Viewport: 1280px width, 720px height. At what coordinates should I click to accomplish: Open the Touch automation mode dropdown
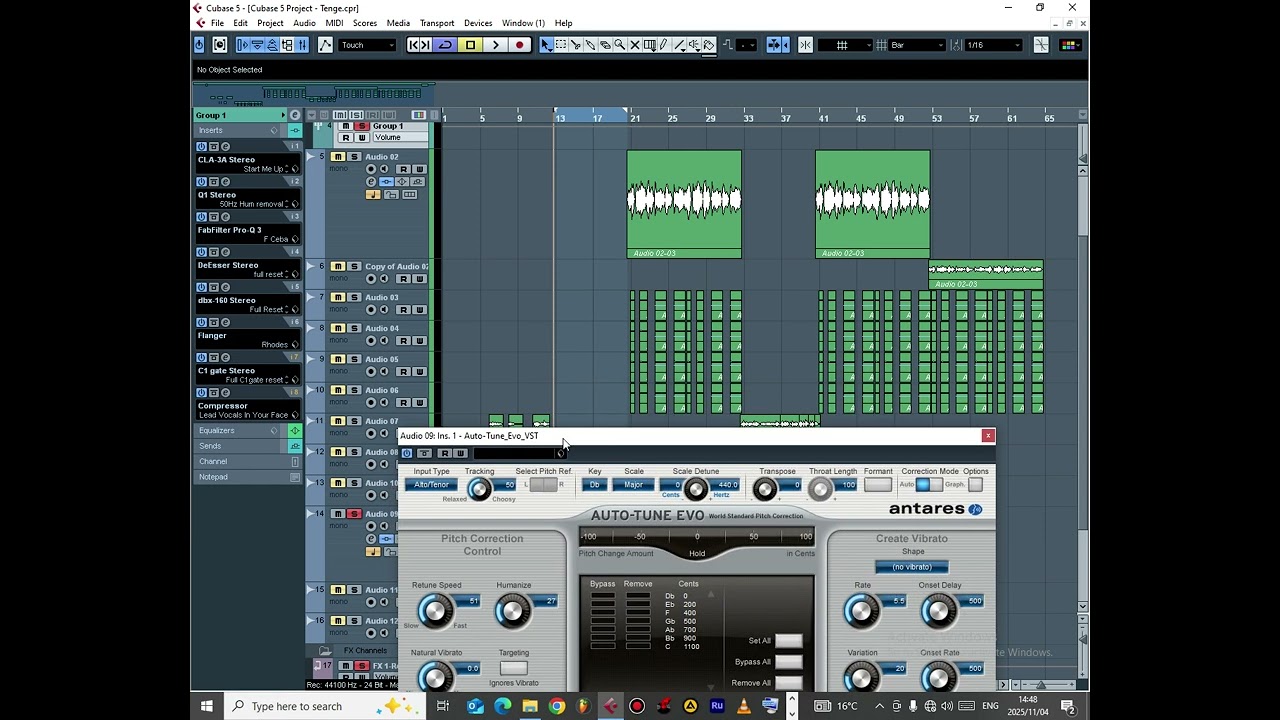(x=367, y=45)
